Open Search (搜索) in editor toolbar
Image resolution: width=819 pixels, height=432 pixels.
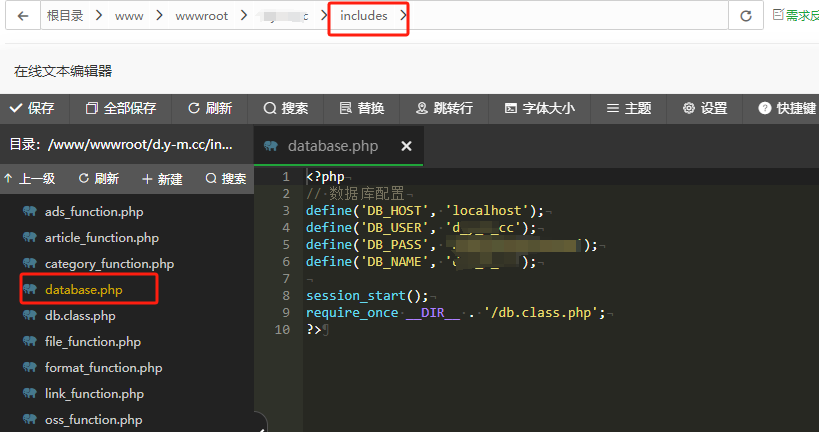coord(285,108)
